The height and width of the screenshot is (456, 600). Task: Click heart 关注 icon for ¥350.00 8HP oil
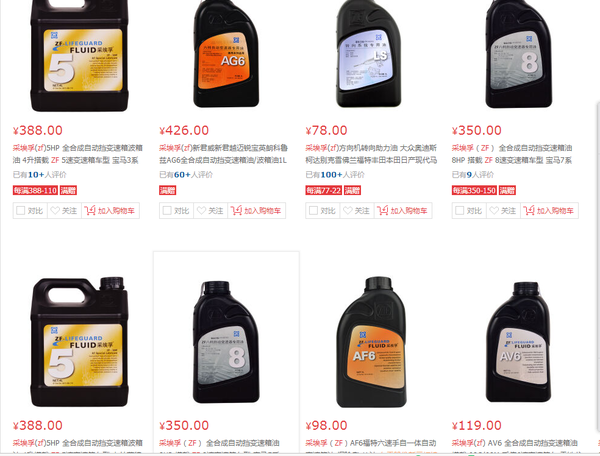point(494,210)
